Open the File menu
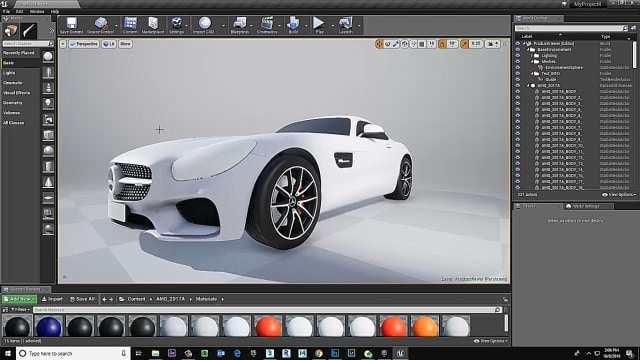Viewport: 640px width, 360px height. [x=7, y=11]
